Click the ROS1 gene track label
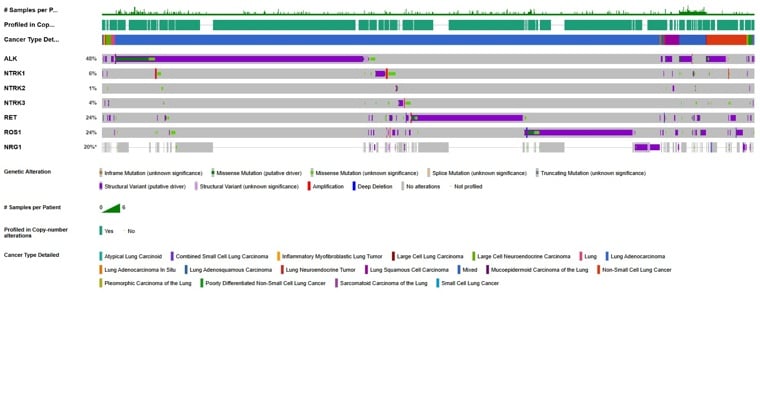The image size is (760, 415). point(13,132)
